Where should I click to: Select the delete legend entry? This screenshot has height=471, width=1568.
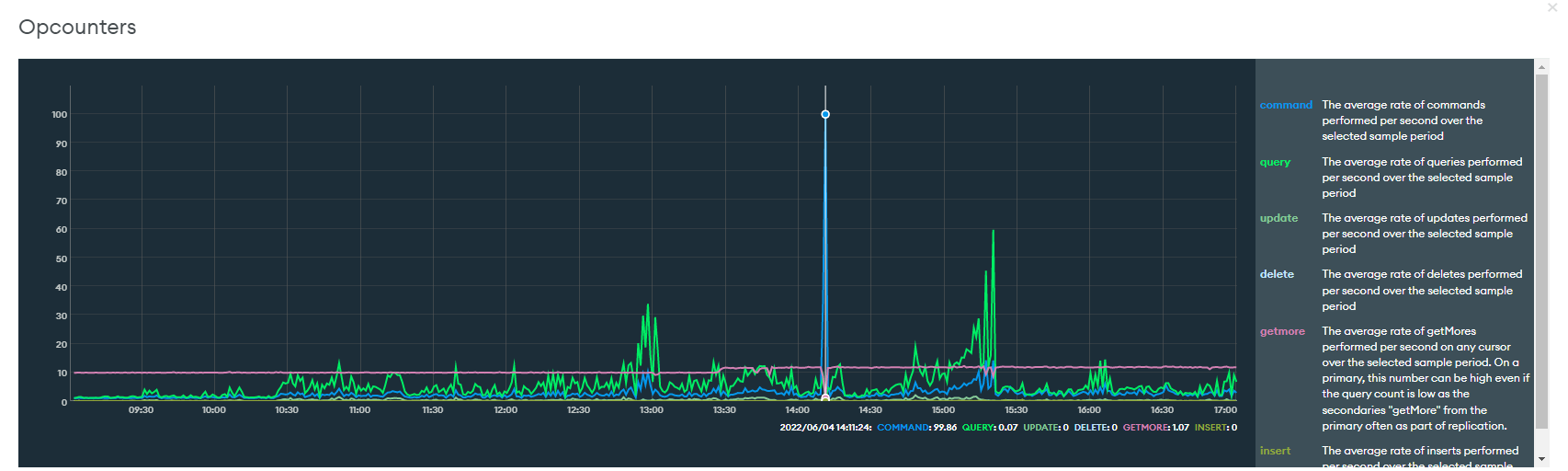tap(1277, 274)
